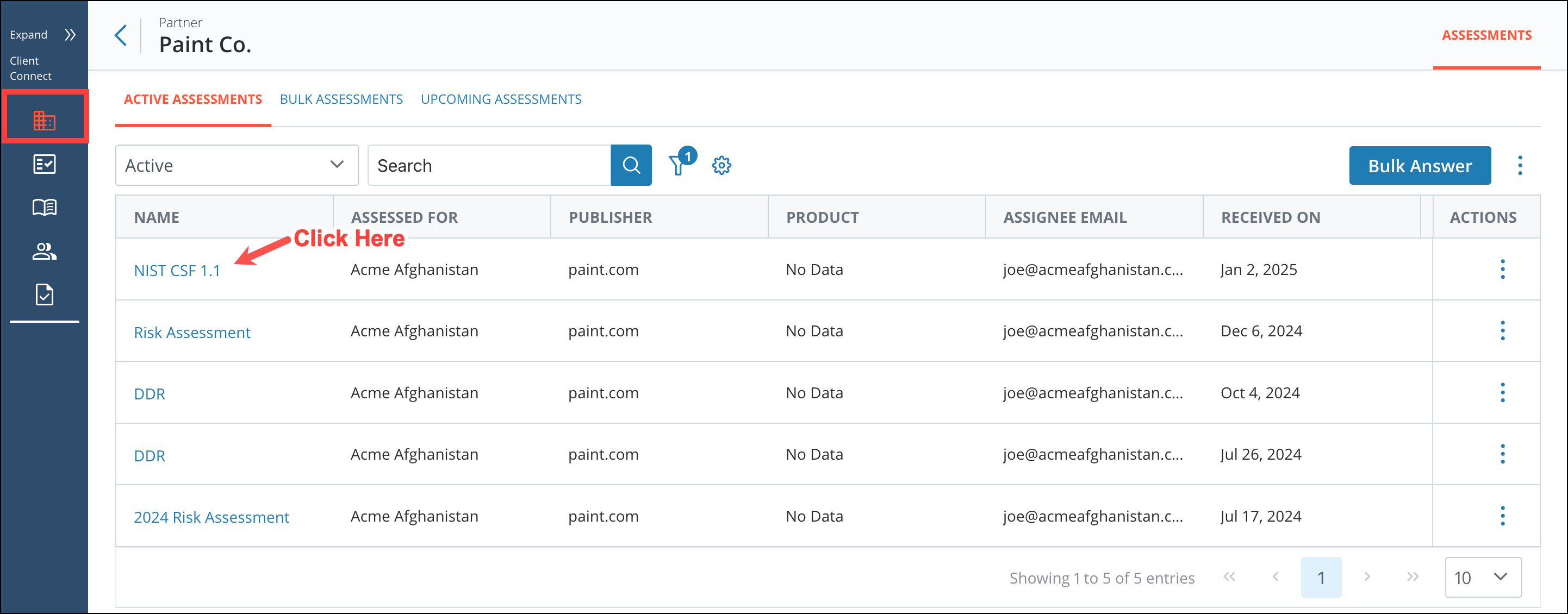Go to first page pagination arrow
This screenshot has height=614, width=1568.
click(x=1230, y=577)
